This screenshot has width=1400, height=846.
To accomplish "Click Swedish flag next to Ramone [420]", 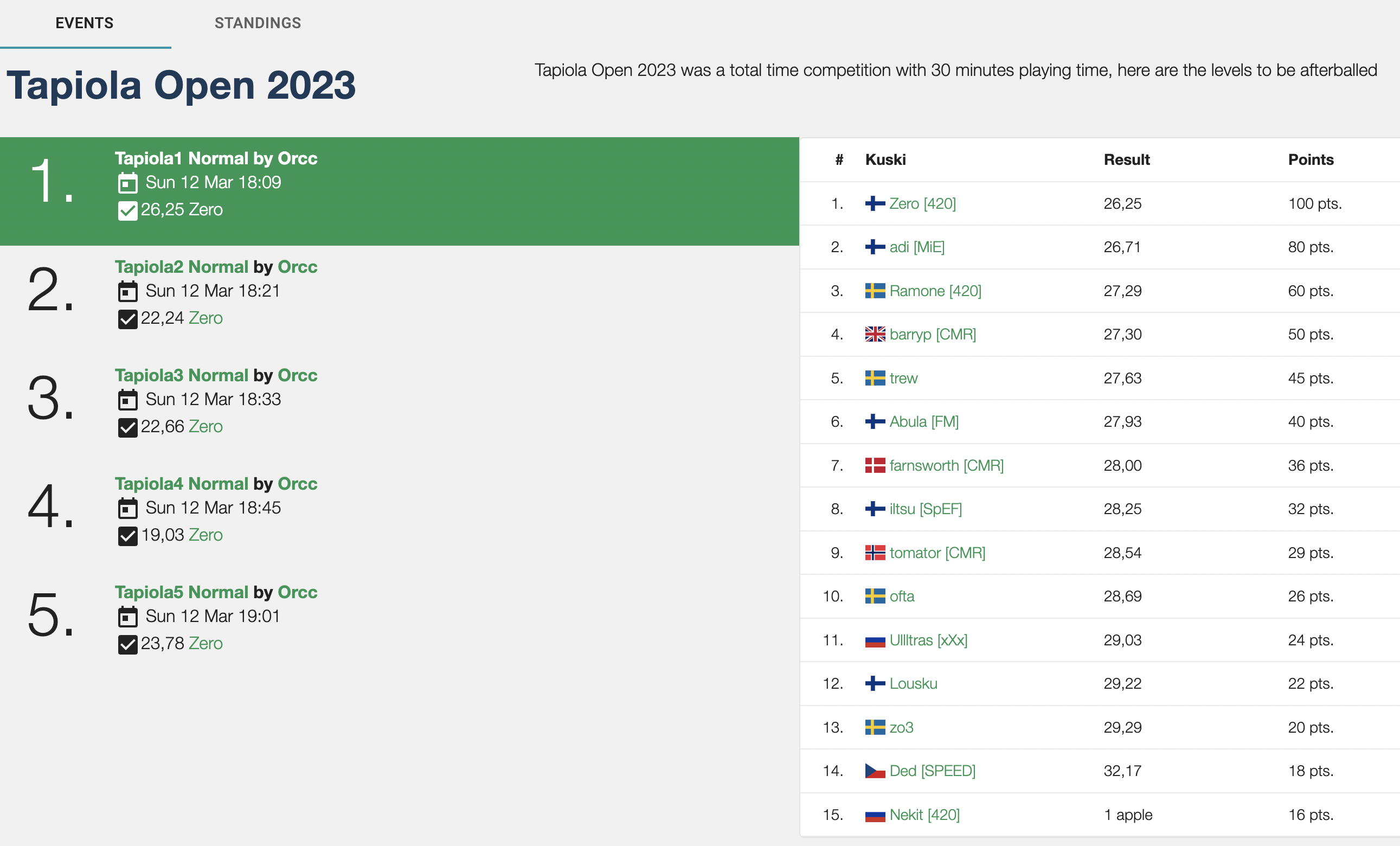I will (x=875, y=291).
